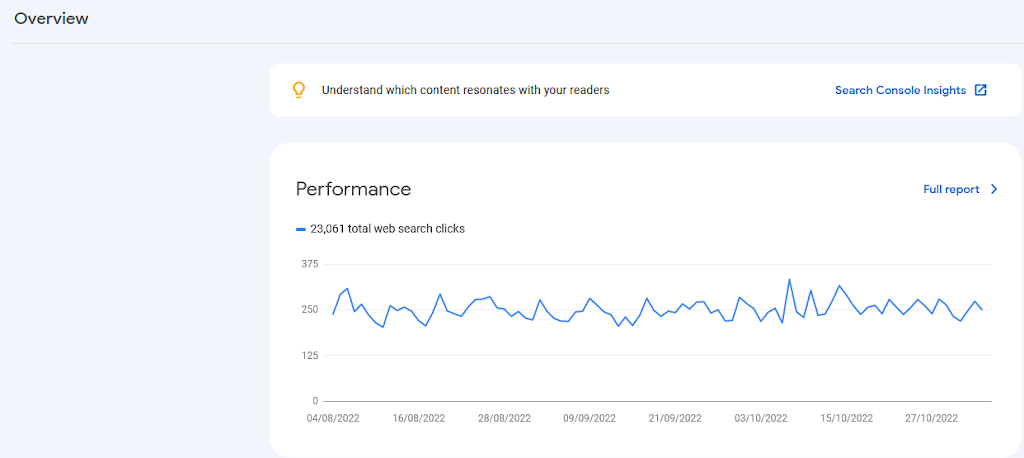Image resolution: width=1024 pixels, height=458 pixels.
Task: Click the 16/08/2022 date on the axis
Action: point(419,419)
